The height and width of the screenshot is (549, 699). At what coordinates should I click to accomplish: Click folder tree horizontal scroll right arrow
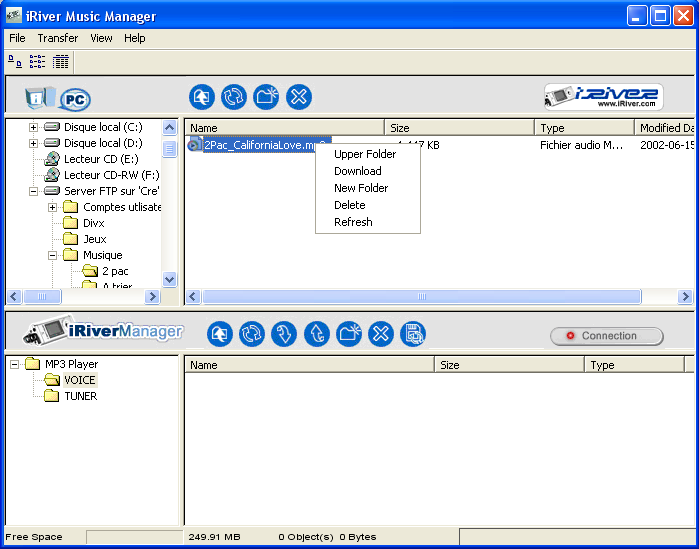pos(152,296)
